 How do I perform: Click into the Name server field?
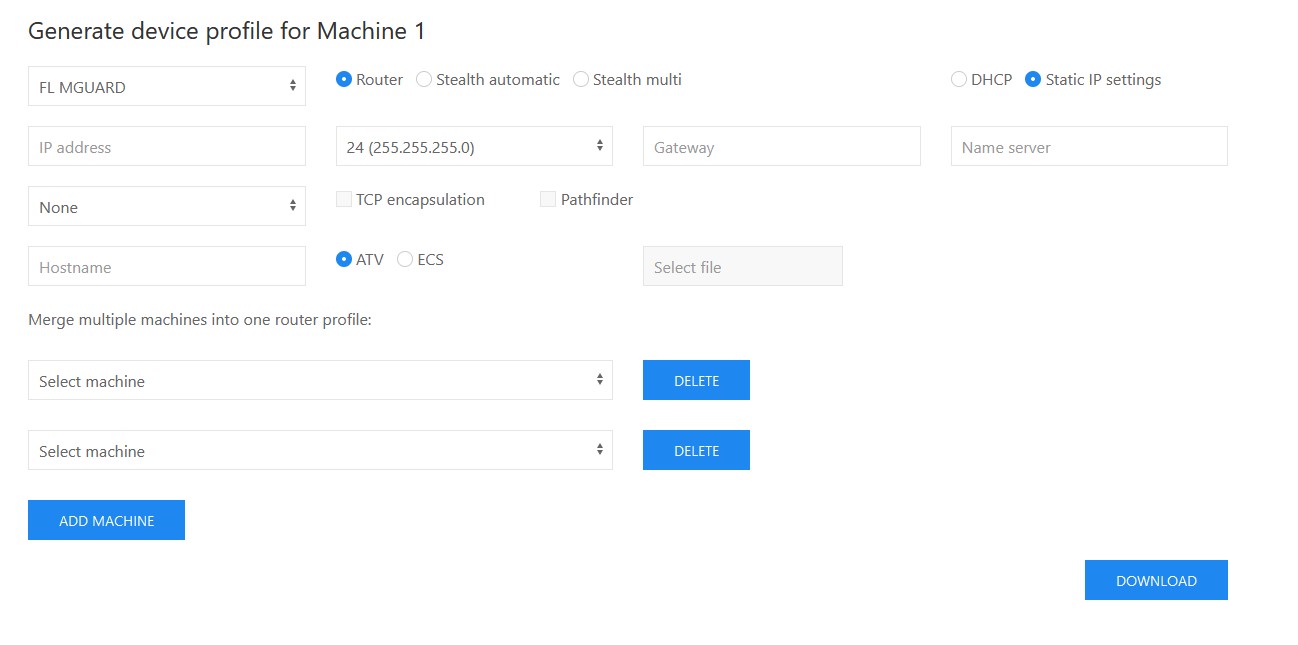(x=1088, y=147)
